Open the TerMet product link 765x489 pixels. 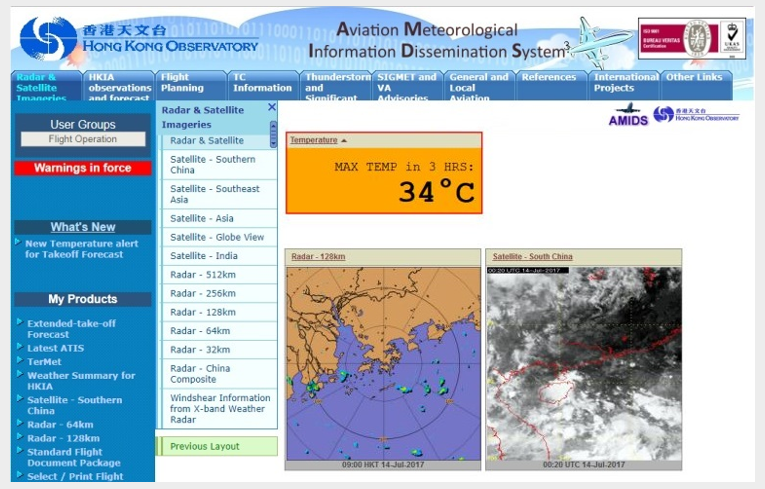pos(44,362)
